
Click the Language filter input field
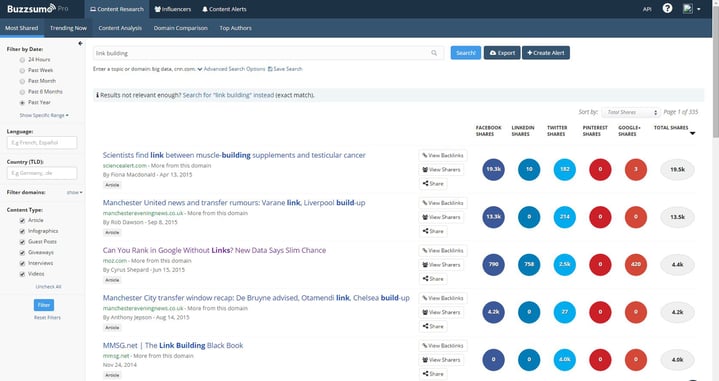click(42, 143)
